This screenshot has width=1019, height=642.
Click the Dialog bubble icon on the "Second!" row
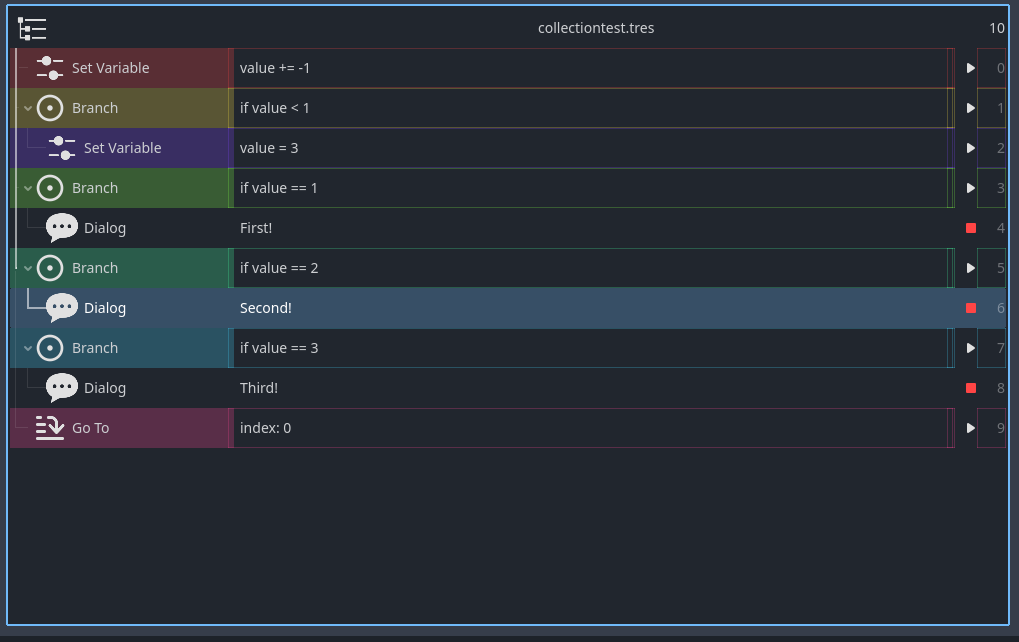pos(61,307)
